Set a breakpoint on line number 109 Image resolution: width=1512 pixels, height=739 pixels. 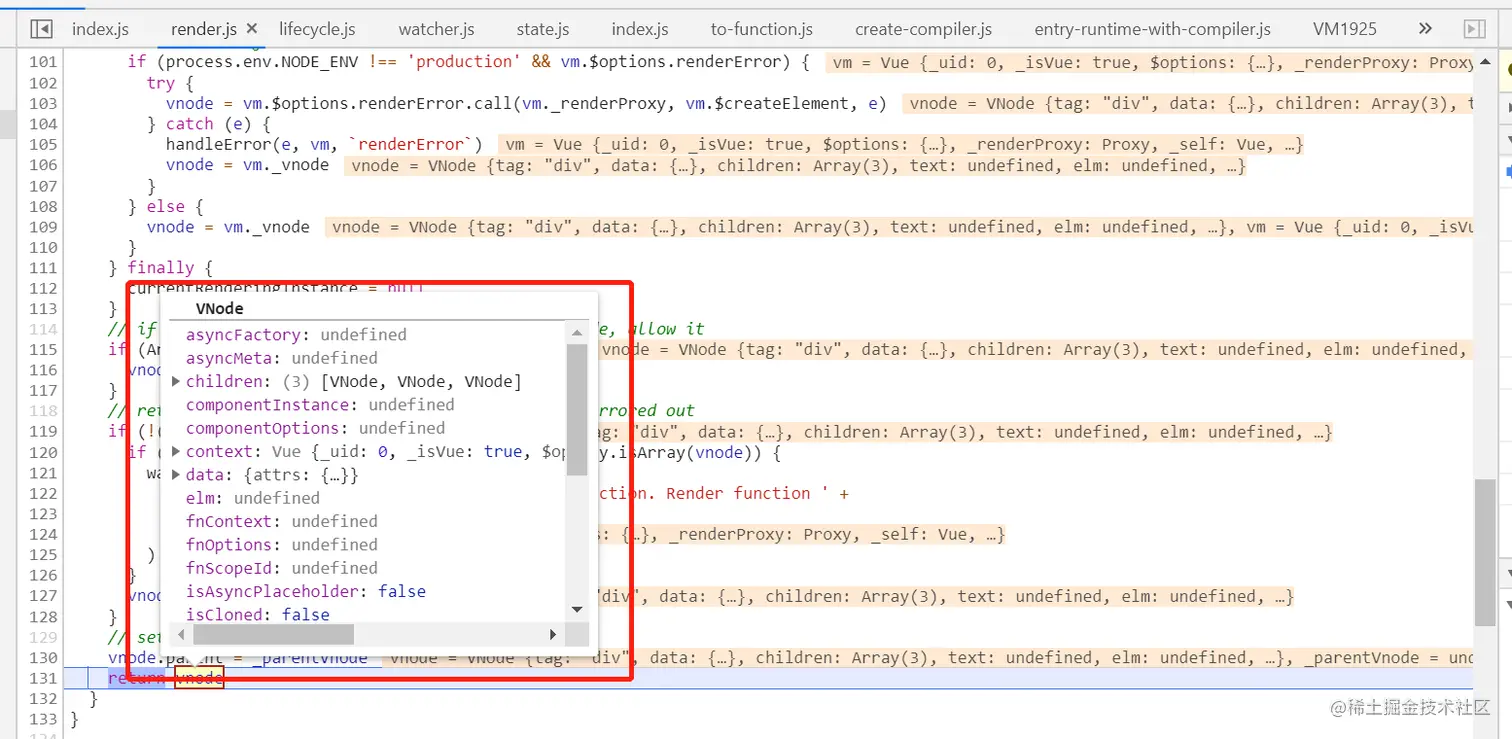[43, 227]
